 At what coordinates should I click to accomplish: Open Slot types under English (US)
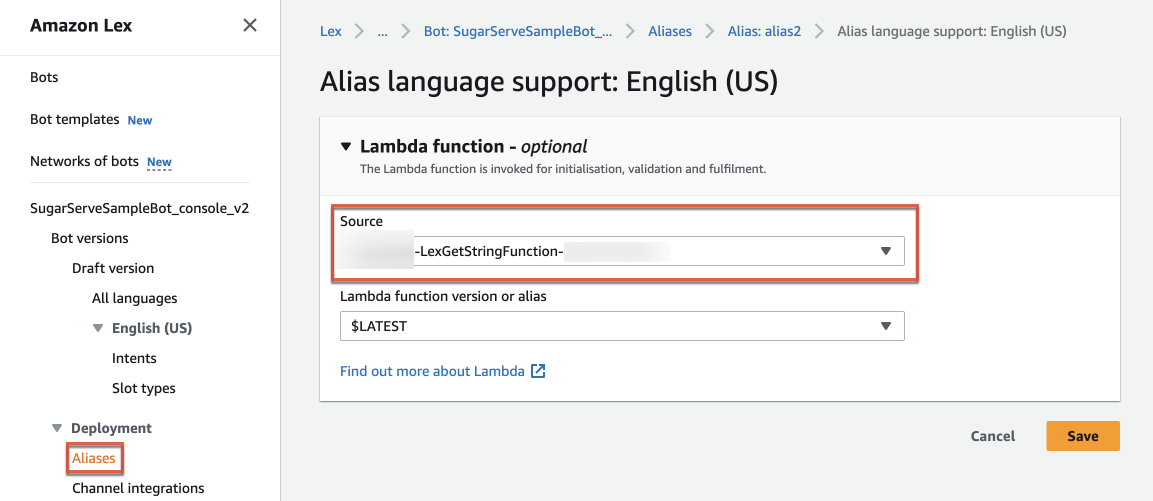tap(143, 388)
